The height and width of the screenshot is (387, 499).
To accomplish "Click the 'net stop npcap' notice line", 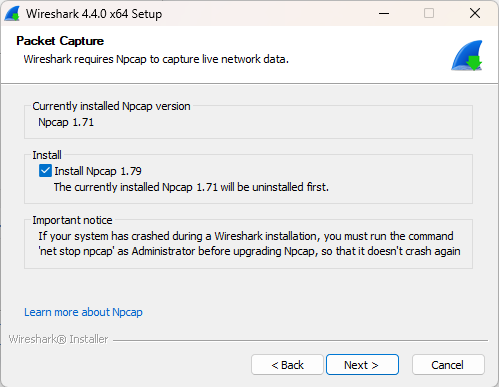I will click(x=249, y=251).
